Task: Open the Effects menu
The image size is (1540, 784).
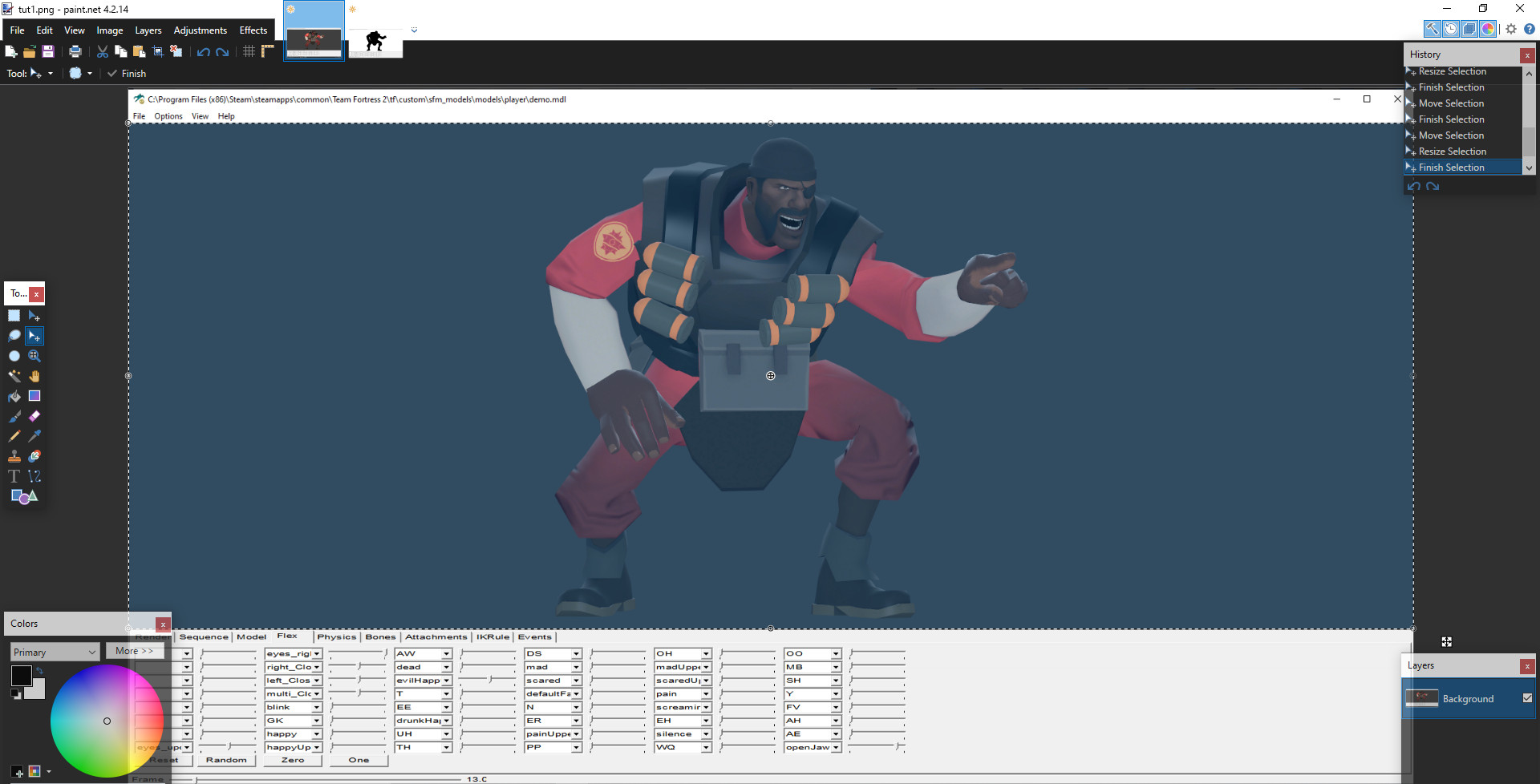Action: pyautogui.click(x=253, y=30)
